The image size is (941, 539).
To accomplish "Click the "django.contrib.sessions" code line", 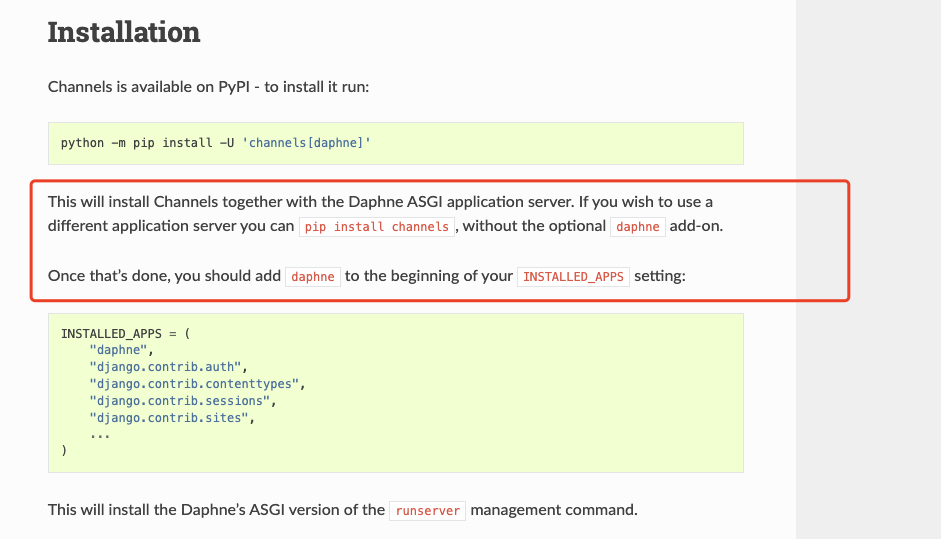I will (x=179, y=401).
